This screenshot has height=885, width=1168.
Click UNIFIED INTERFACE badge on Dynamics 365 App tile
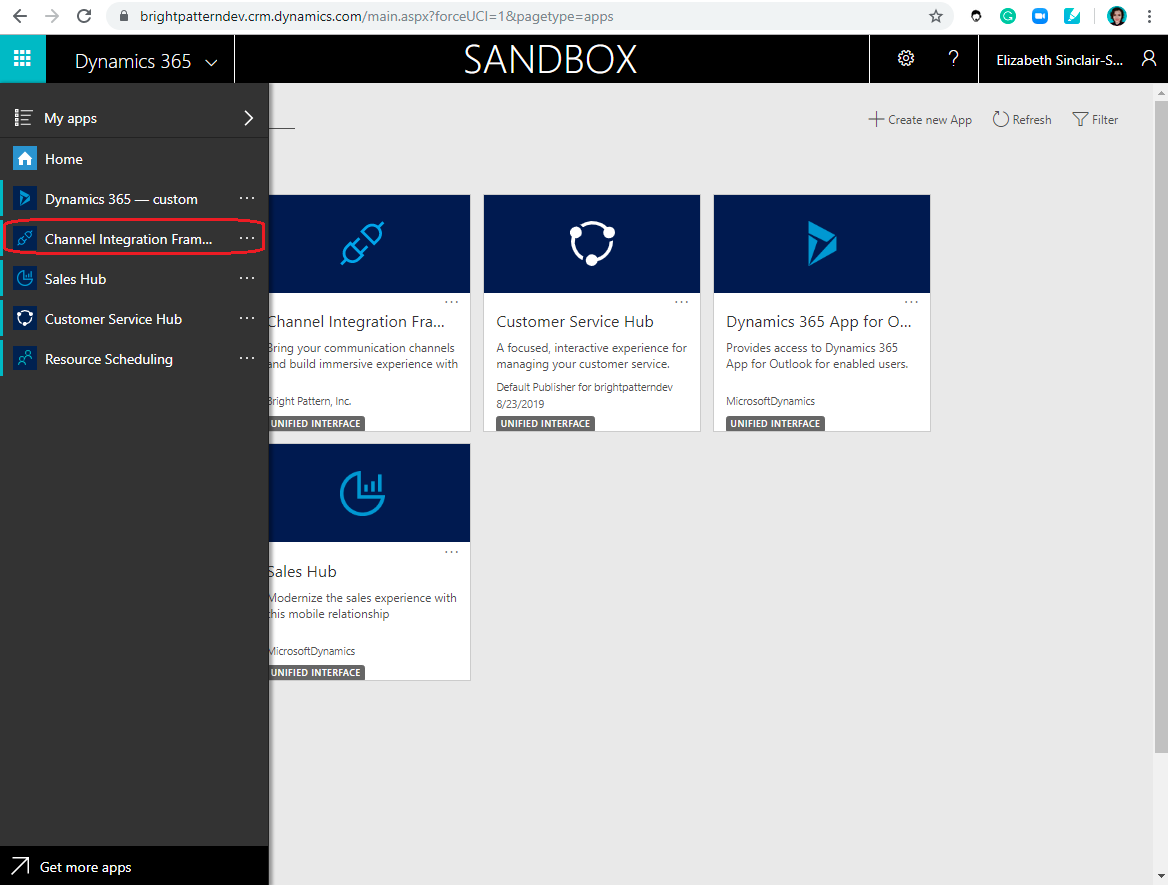tap(775, 423)
